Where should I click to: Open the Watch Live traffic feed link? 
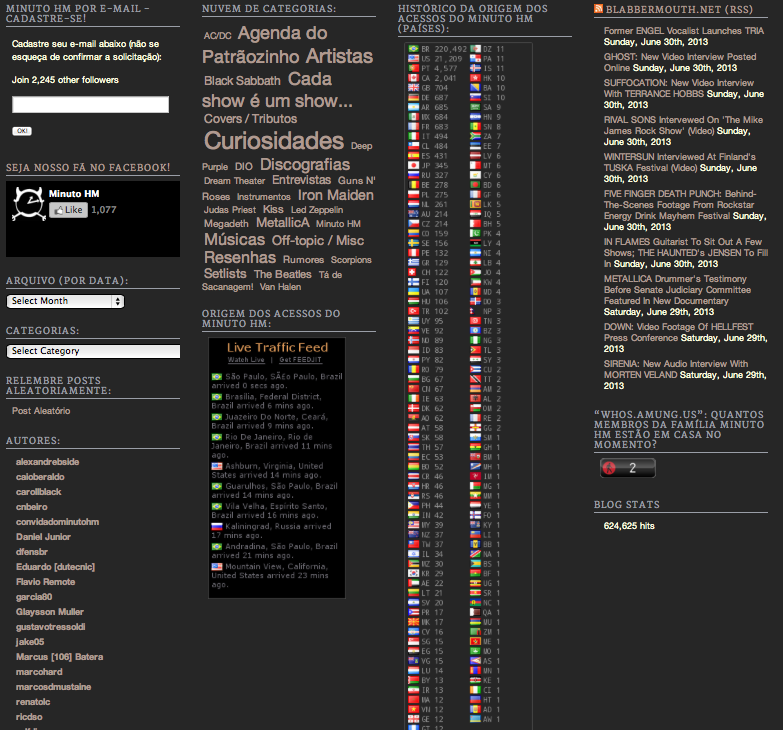pos(246,359)
